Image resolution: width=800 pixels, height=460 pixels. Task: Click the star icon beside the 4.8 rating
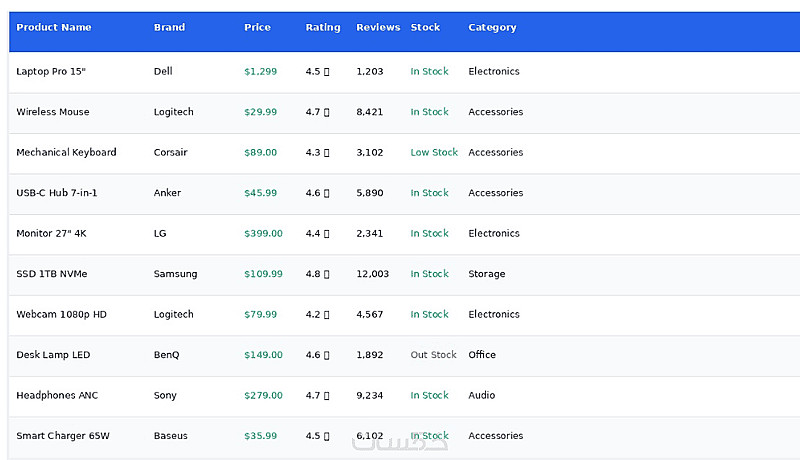(327, 274)
